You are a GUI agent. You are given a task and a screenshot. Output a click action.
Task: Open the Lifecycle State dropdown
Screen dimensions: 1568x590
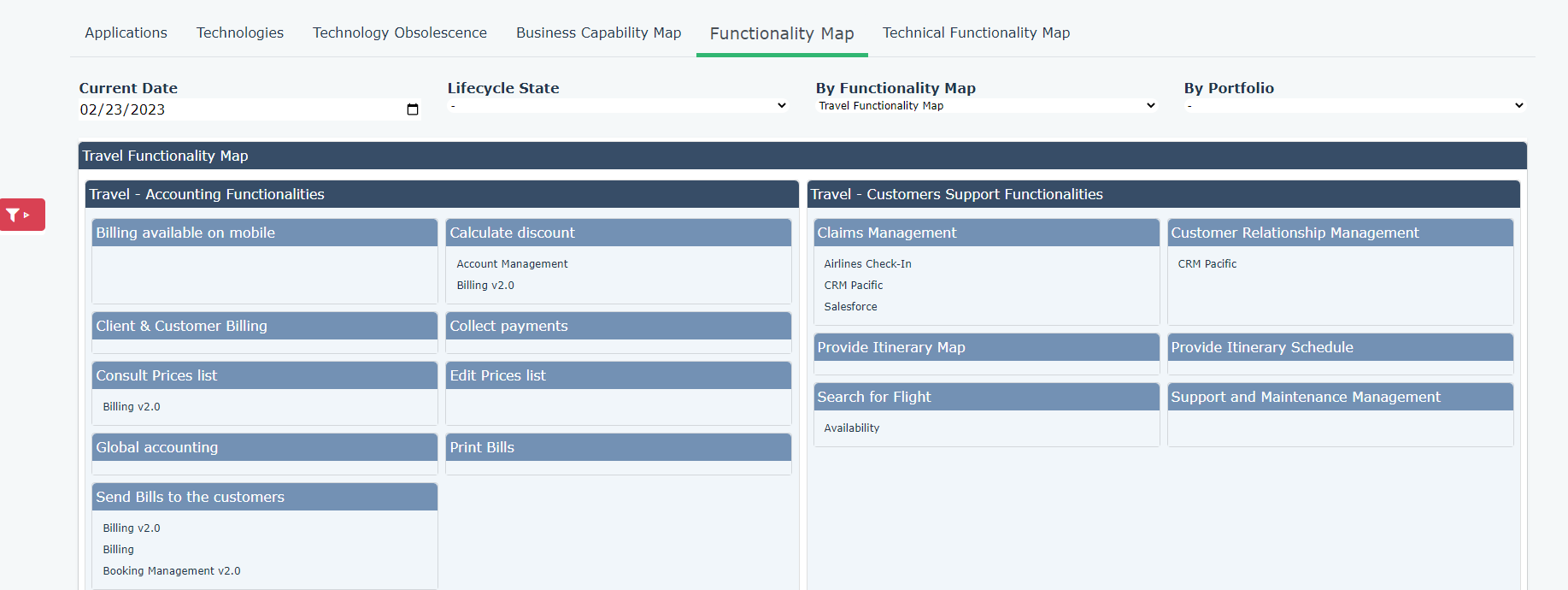[x=617, y=106]
